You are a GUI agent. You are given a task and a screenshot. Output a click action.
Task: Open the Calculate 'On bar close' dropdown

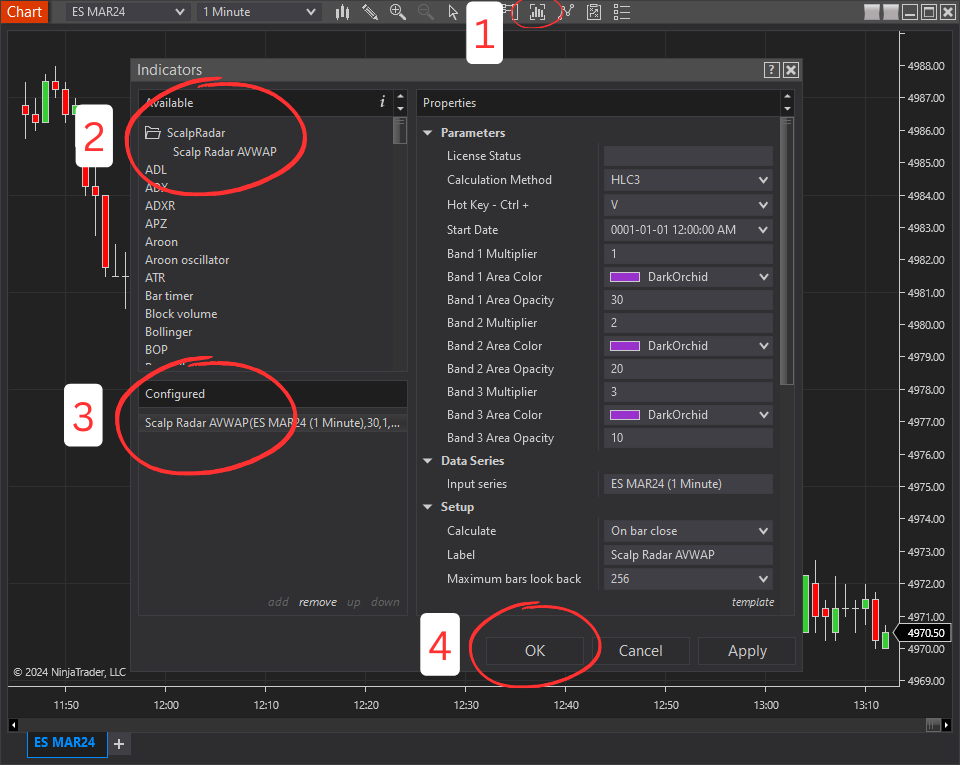pos(688,531)
